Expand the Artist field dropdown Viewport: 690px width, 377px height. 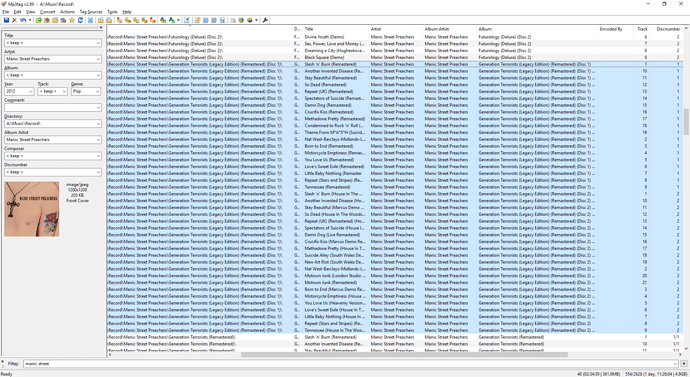98,59
